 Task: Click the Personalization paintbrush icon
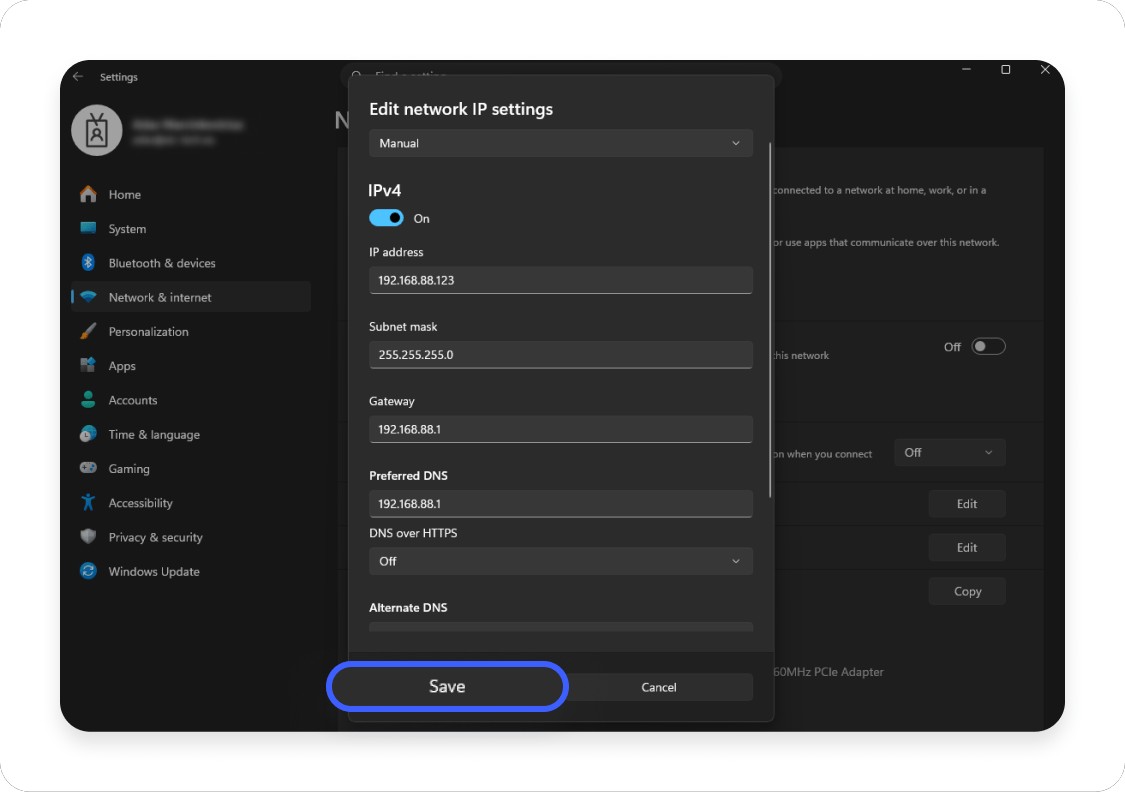pos(88,331)
